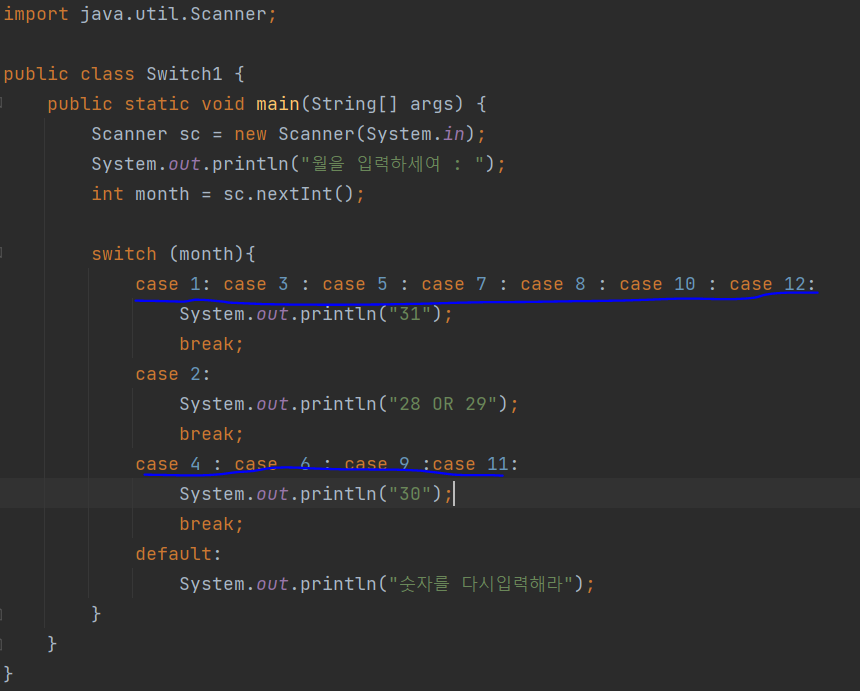The height and width of the screenshot is (691, 860).
Task: Click variable "sc" in the Scanner declaration
Action: [190, 134]
